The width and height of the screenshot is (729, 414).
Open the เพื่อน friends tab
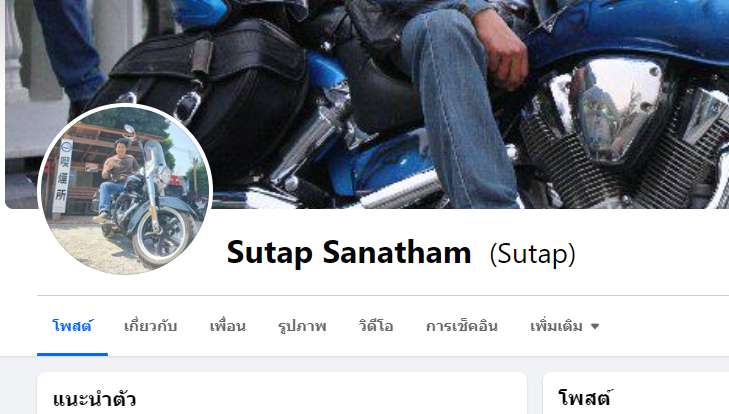coord(227,326)
